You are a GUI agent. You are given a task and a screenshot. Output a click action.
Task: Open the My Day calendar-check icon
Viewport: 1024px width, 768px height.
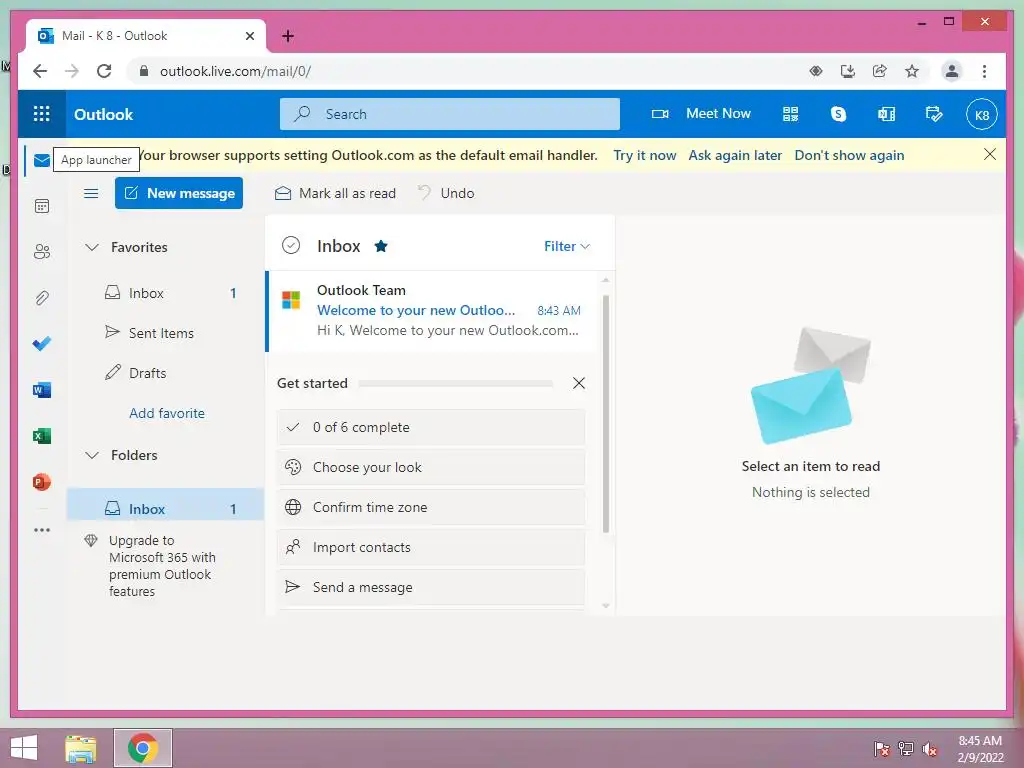pos(934,114)
